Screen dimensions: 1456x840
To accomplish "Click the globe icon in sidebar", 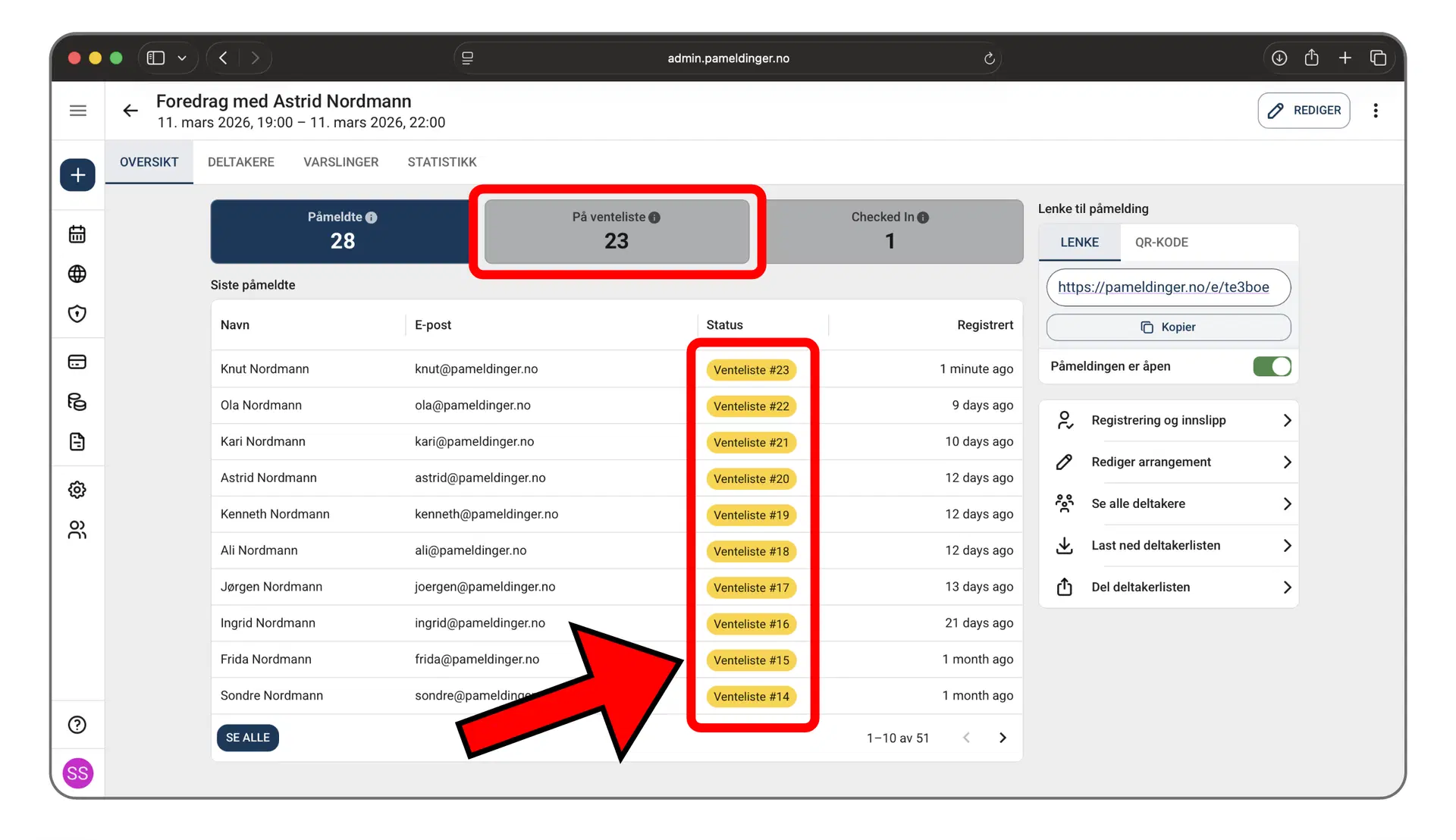I will tap(77, 274).
